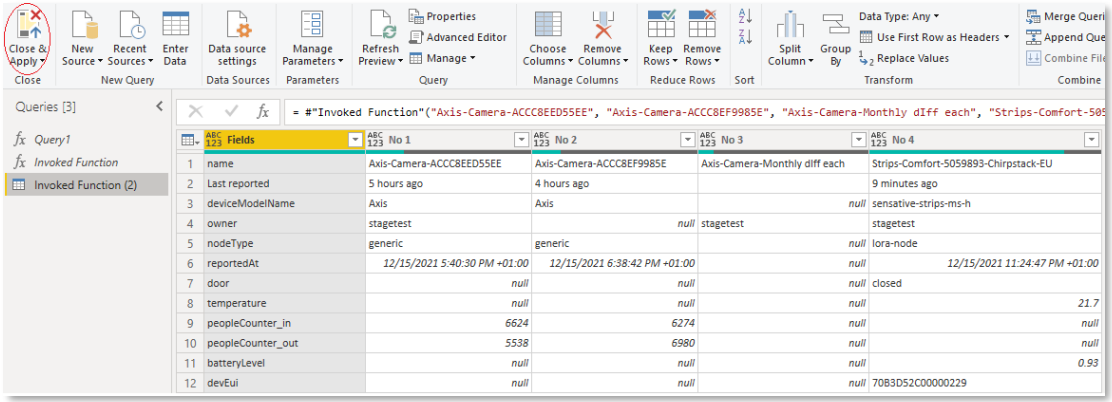Click the 5 hours ago cell
Viewport: 1112px width, 402px height.
click(x=448, y=184)
